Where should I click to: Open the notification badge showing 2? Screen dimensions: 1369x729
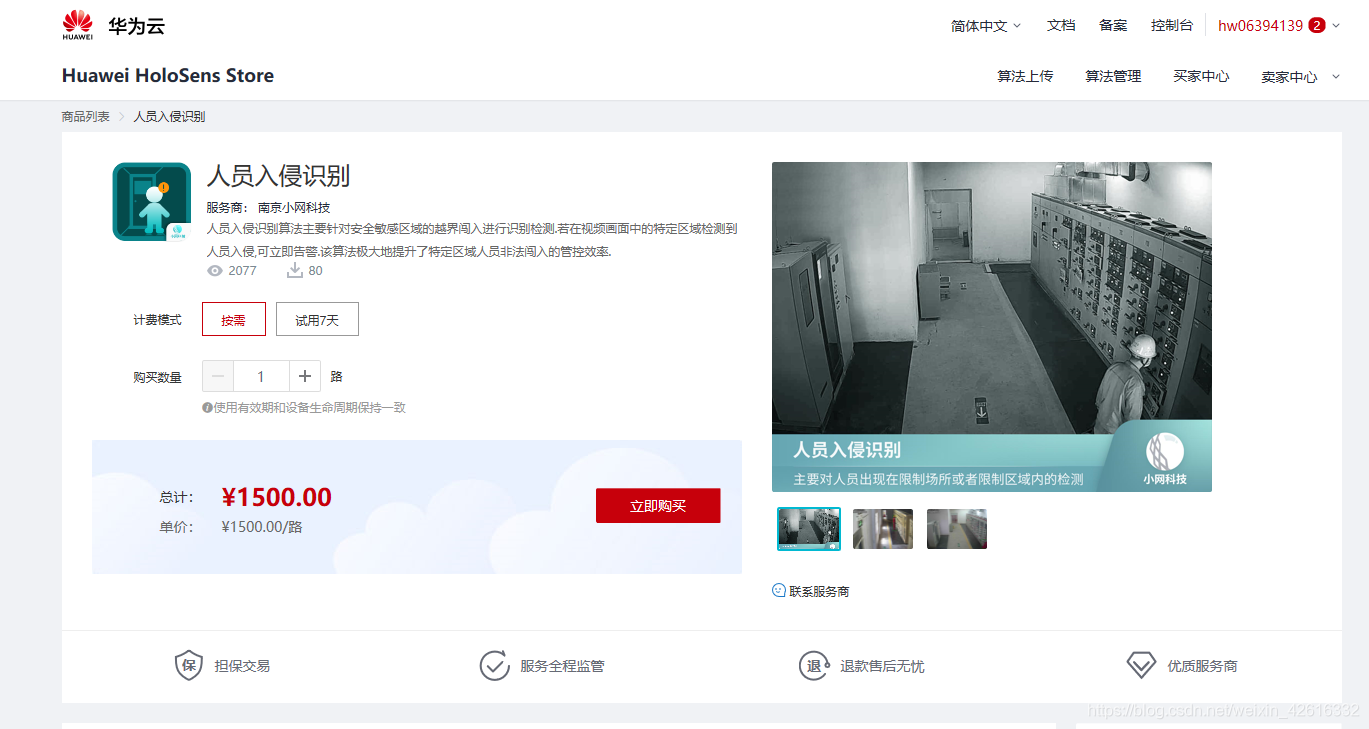[1316, 25]
